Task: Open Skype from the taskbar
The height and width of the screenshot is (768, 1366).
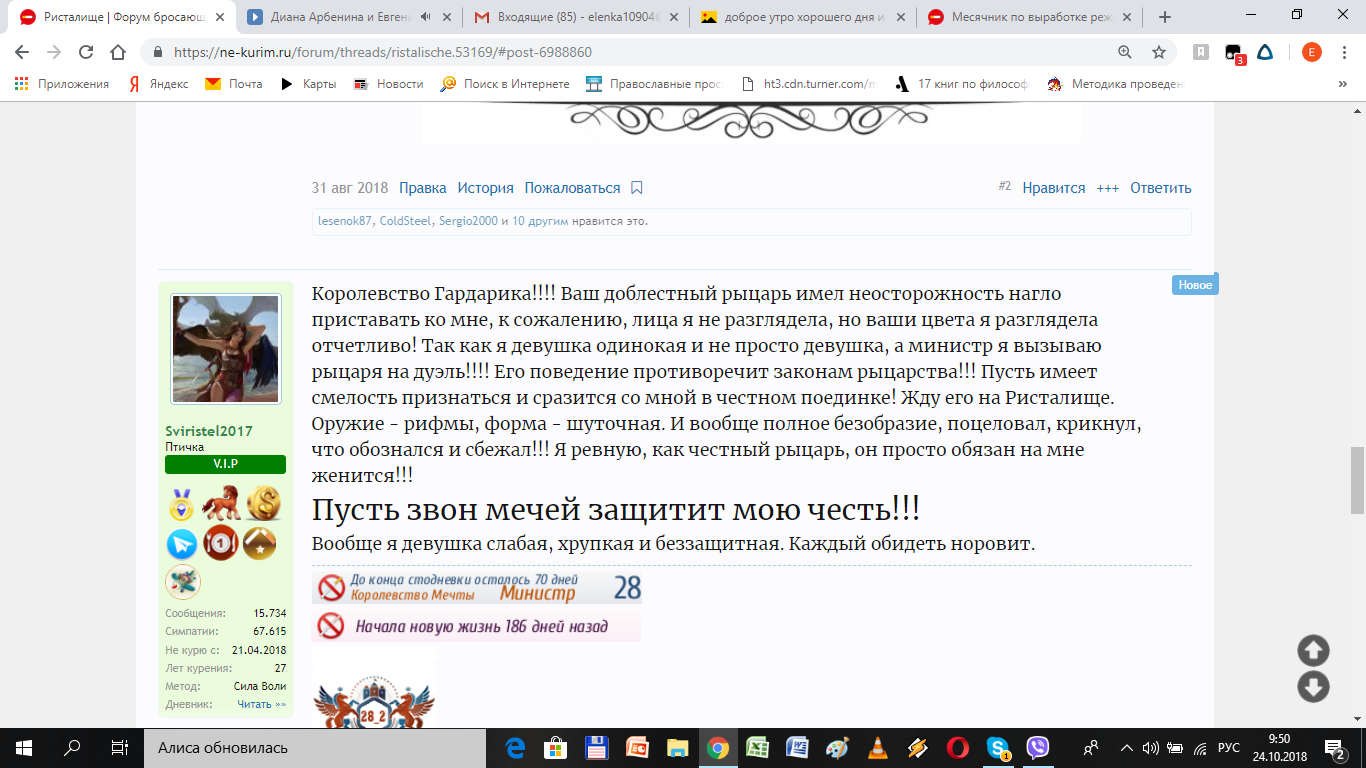Action: [x=998, y=747]
